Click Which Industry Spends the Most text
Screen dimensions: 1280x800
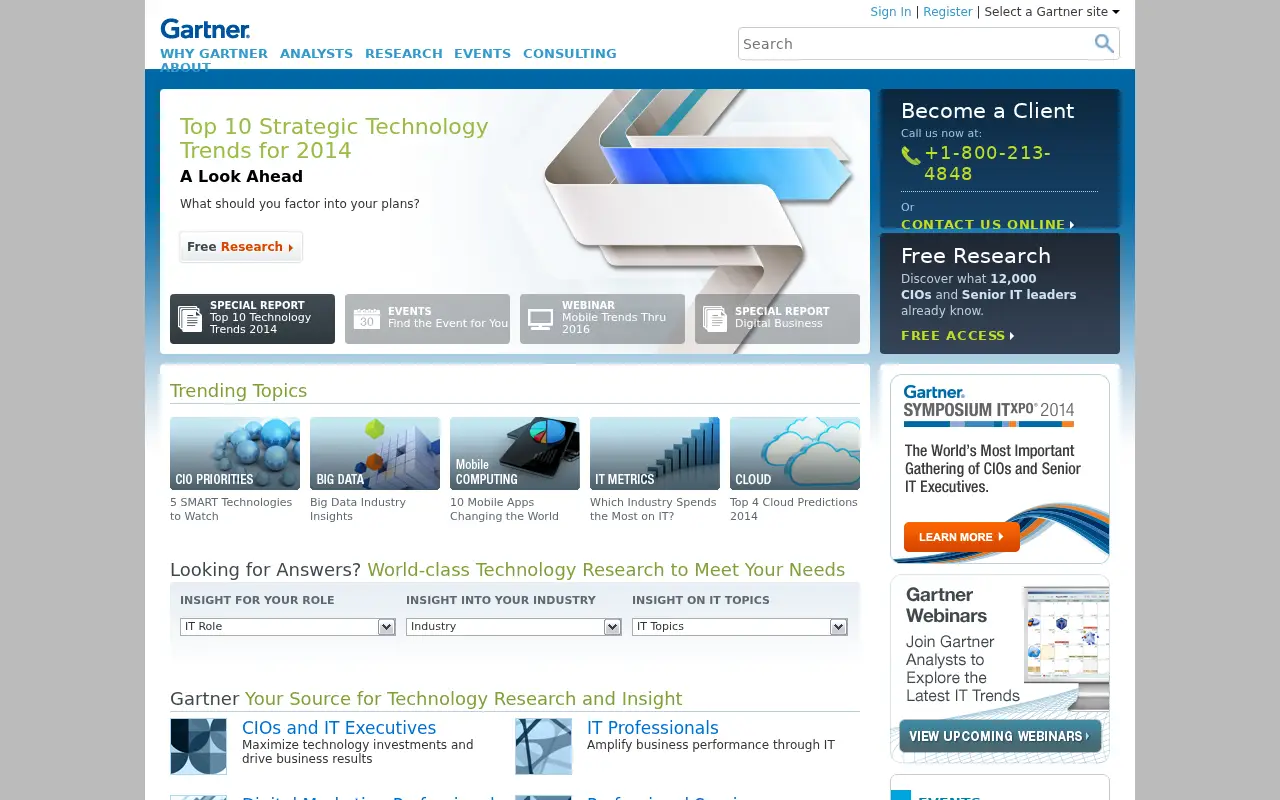click(x=653, y=509)
